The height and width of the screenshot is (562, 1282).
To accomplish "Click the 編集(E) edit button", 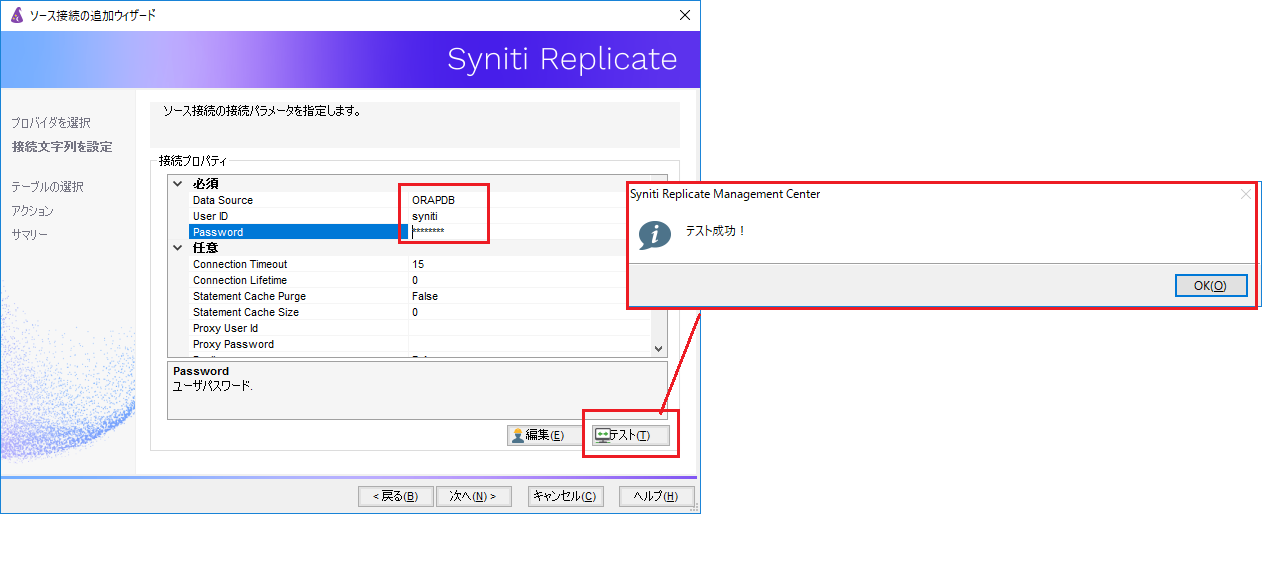I will (x=544, y=435).
